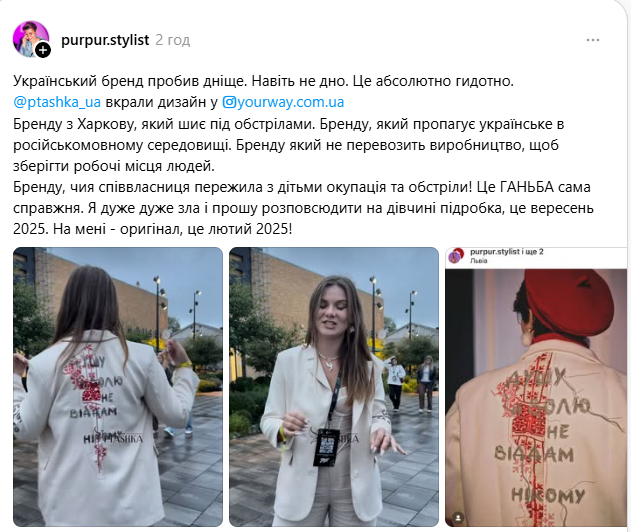631x532 pixels.
Task: Click the plus follow badge on avatar
Action: (43, 51)
